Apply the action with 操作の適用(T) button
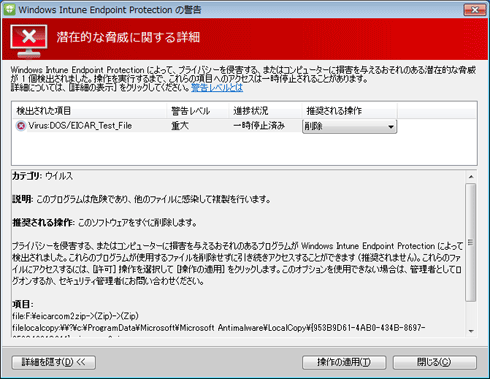 [344, 362]
